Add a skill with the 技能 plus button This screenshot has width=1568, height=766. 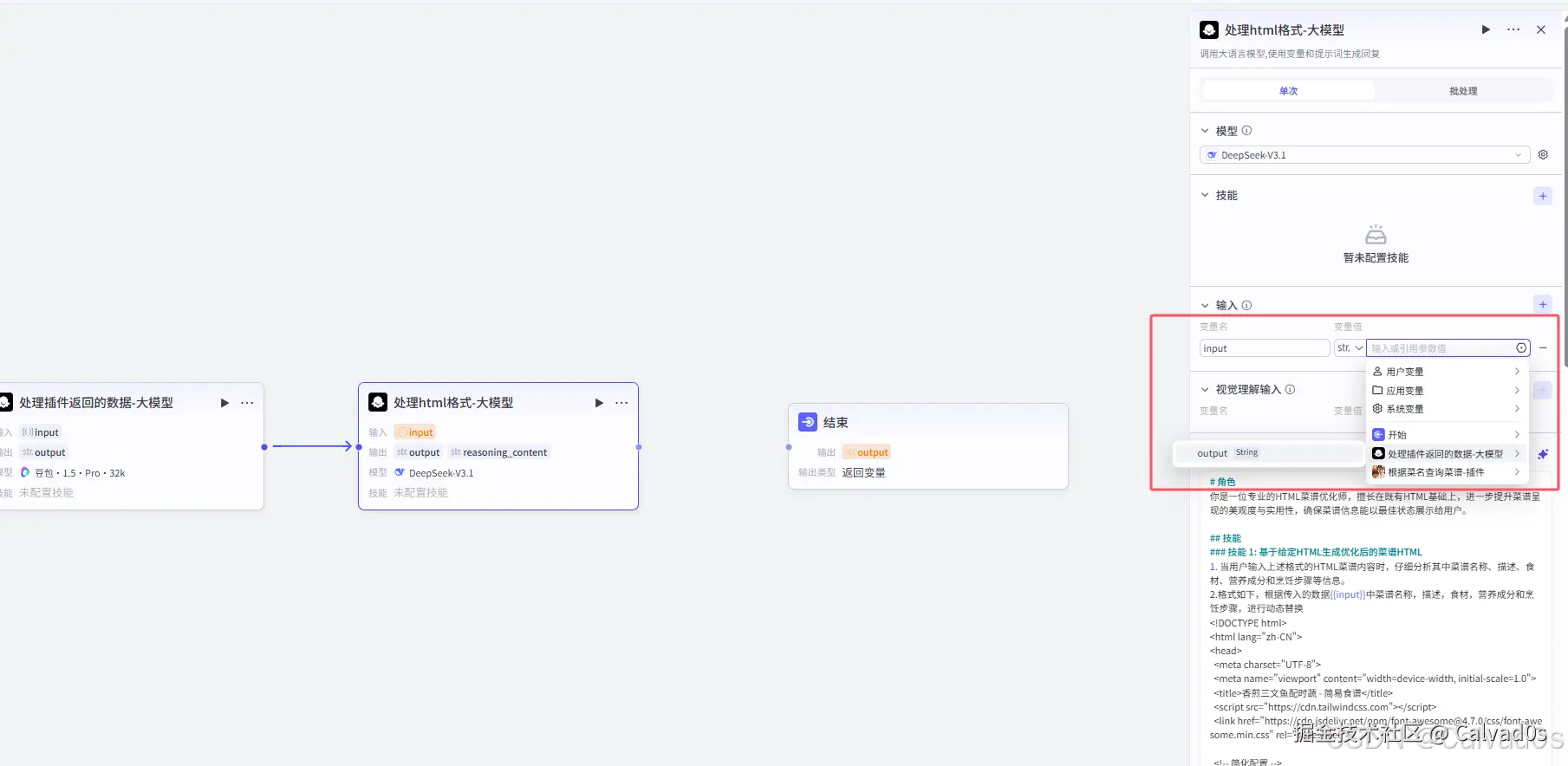1543,196
